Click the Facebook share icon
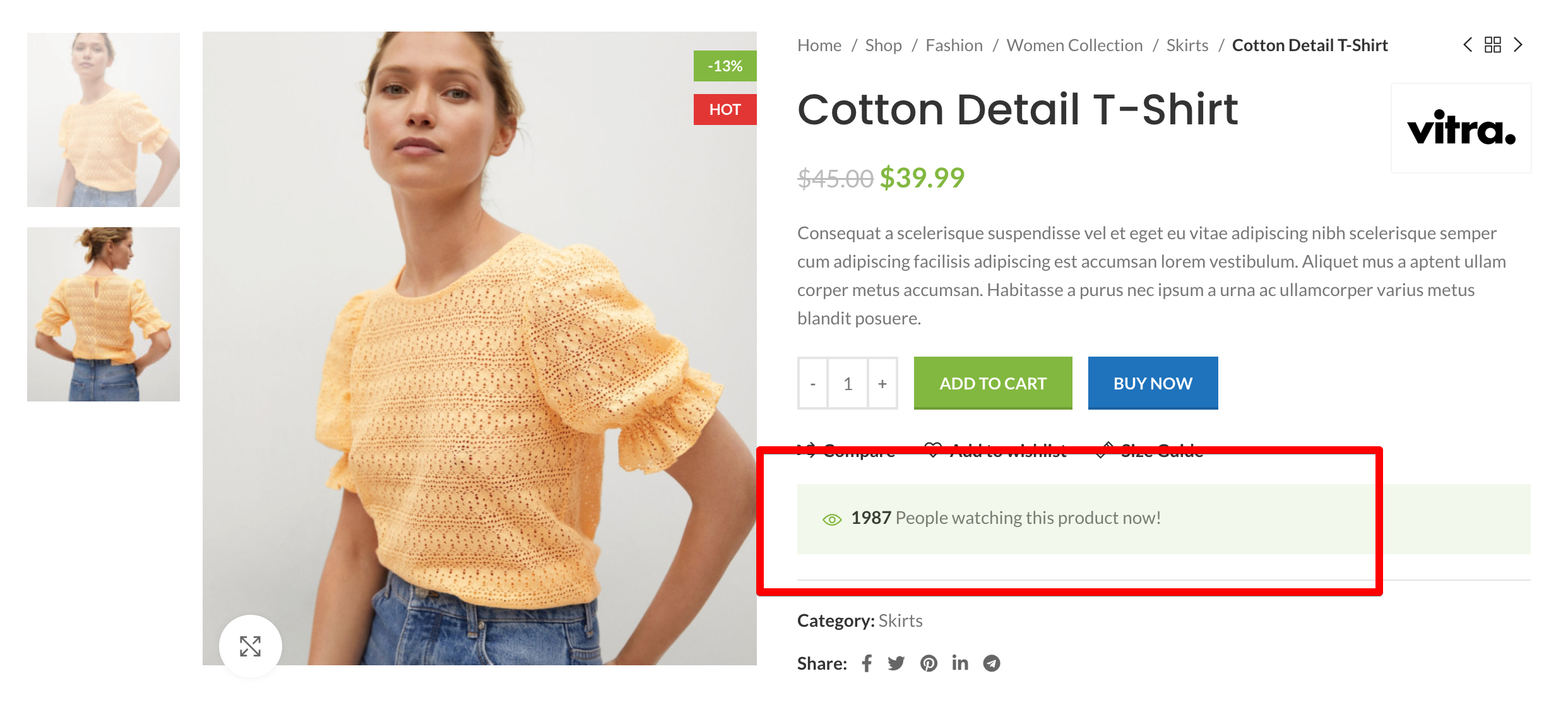Screen dimensions: 1568x712 click(x=867, y=663)
